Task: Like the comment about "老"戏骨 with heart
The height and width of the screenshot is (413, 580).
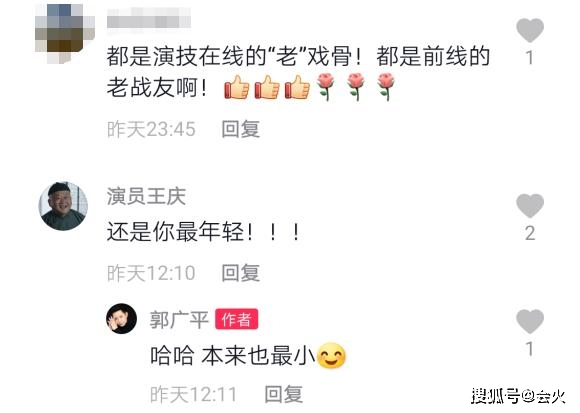Action: point(530,30)
